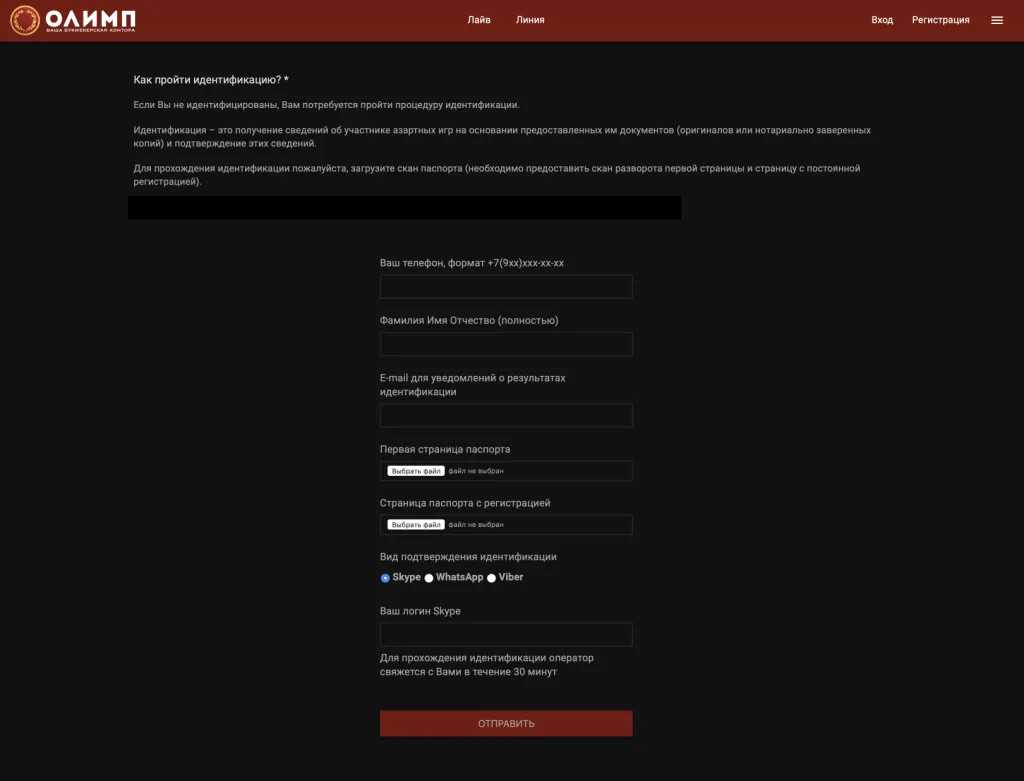The width and height of the screenshot is (1024, 781).
Task: Click the text about operator contacting within 30 минут
Action: coord(487,665)
